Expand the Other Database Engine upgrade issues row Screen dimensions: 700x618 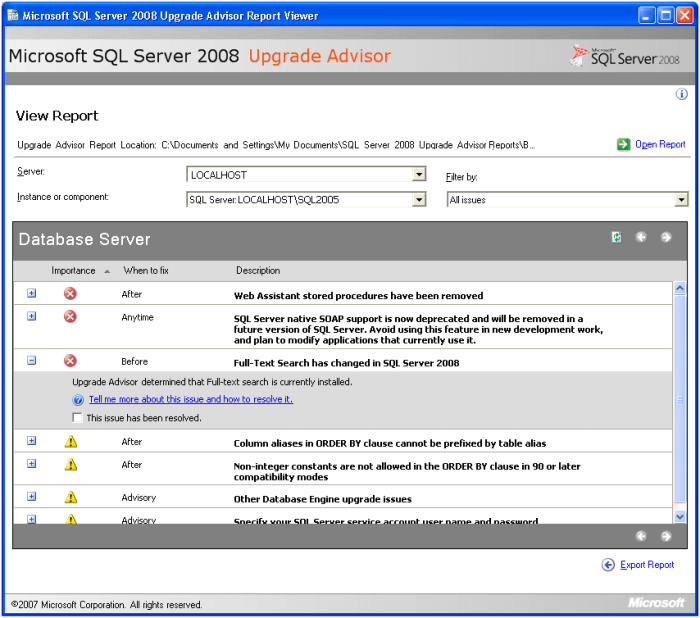click(x=31, y=496)
